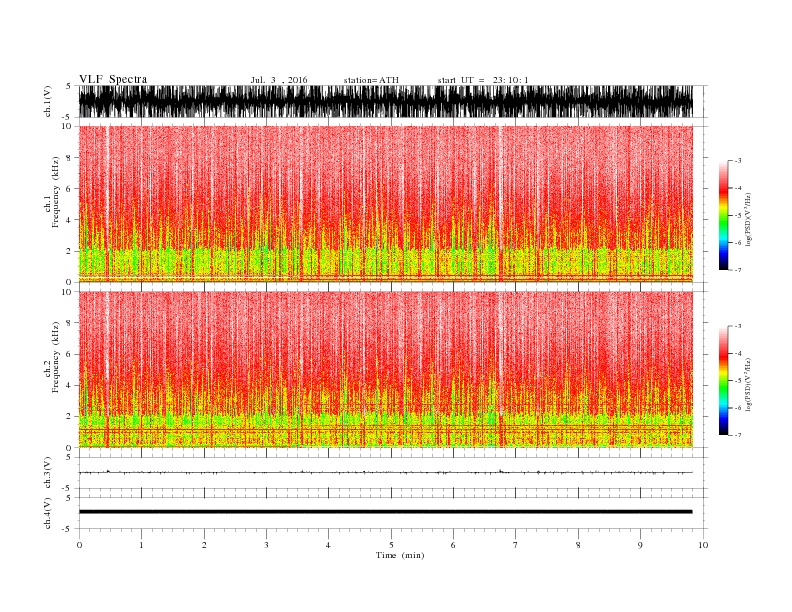
Task: Click the '4' minute tick label
Action: [x=328, y=545]
